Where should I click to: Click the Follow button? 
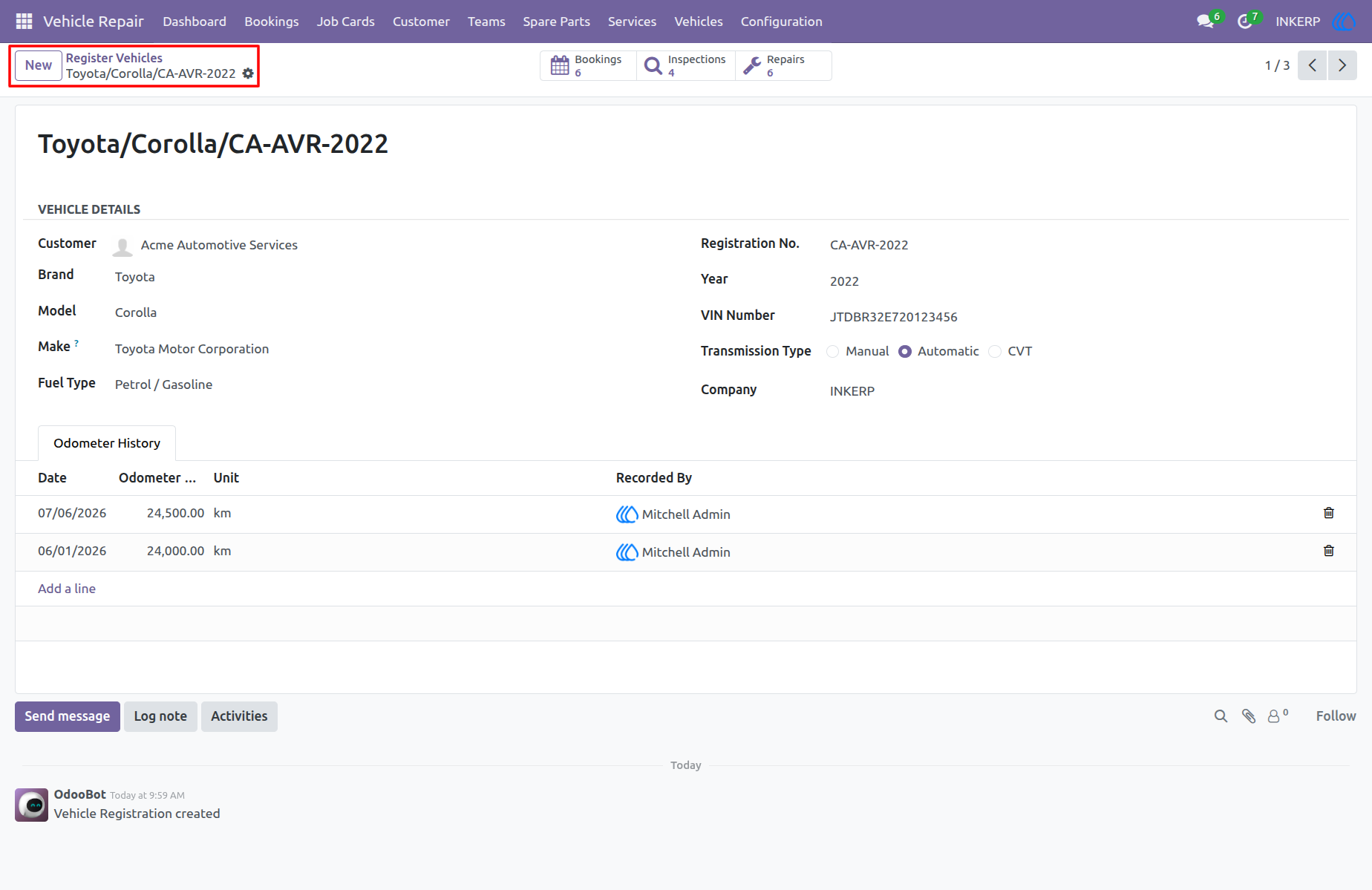(x=1336, y=716)
